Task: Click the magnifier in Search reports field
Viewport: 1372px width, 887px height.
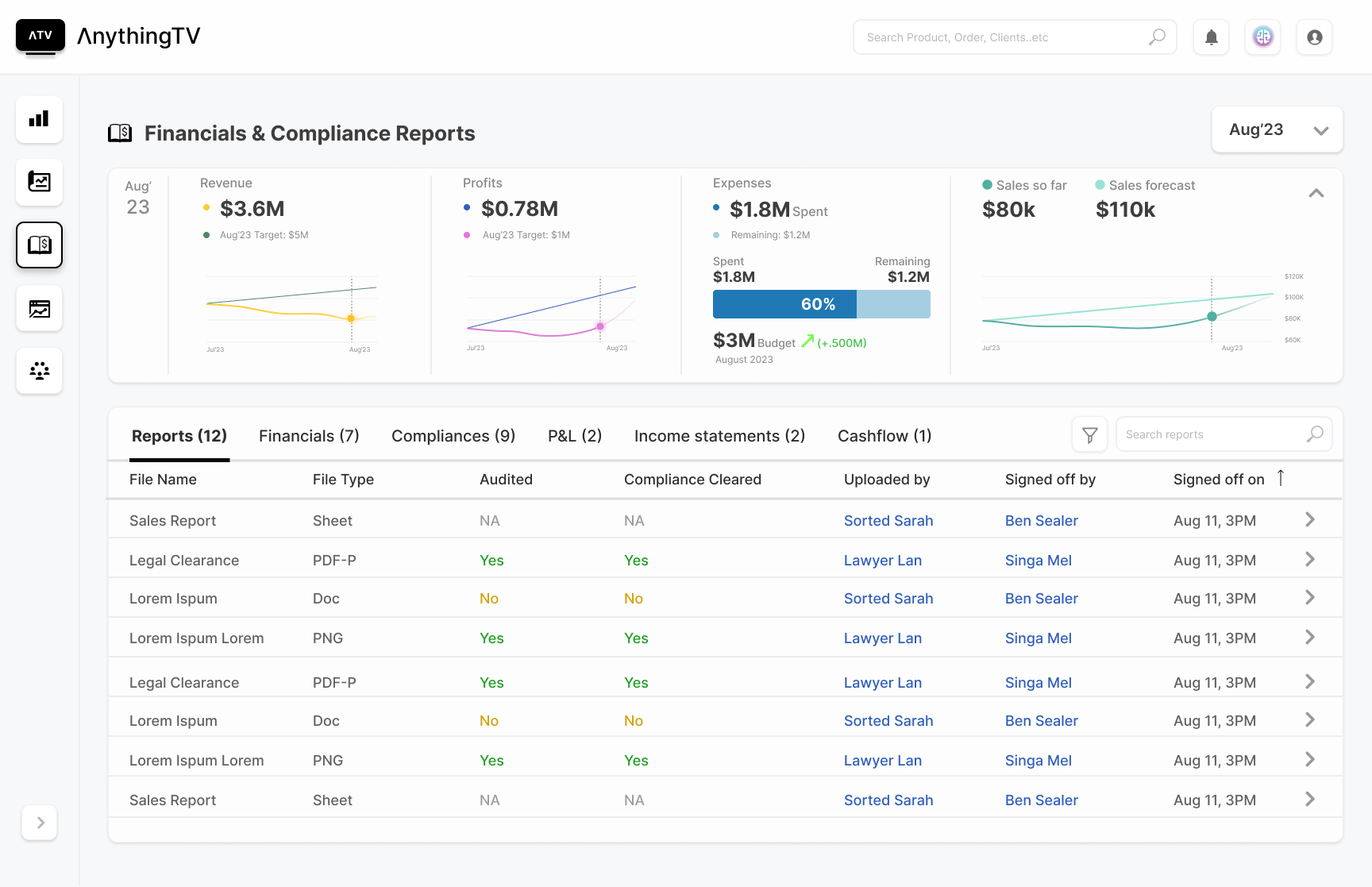Action: click(x=1316, y=434)
